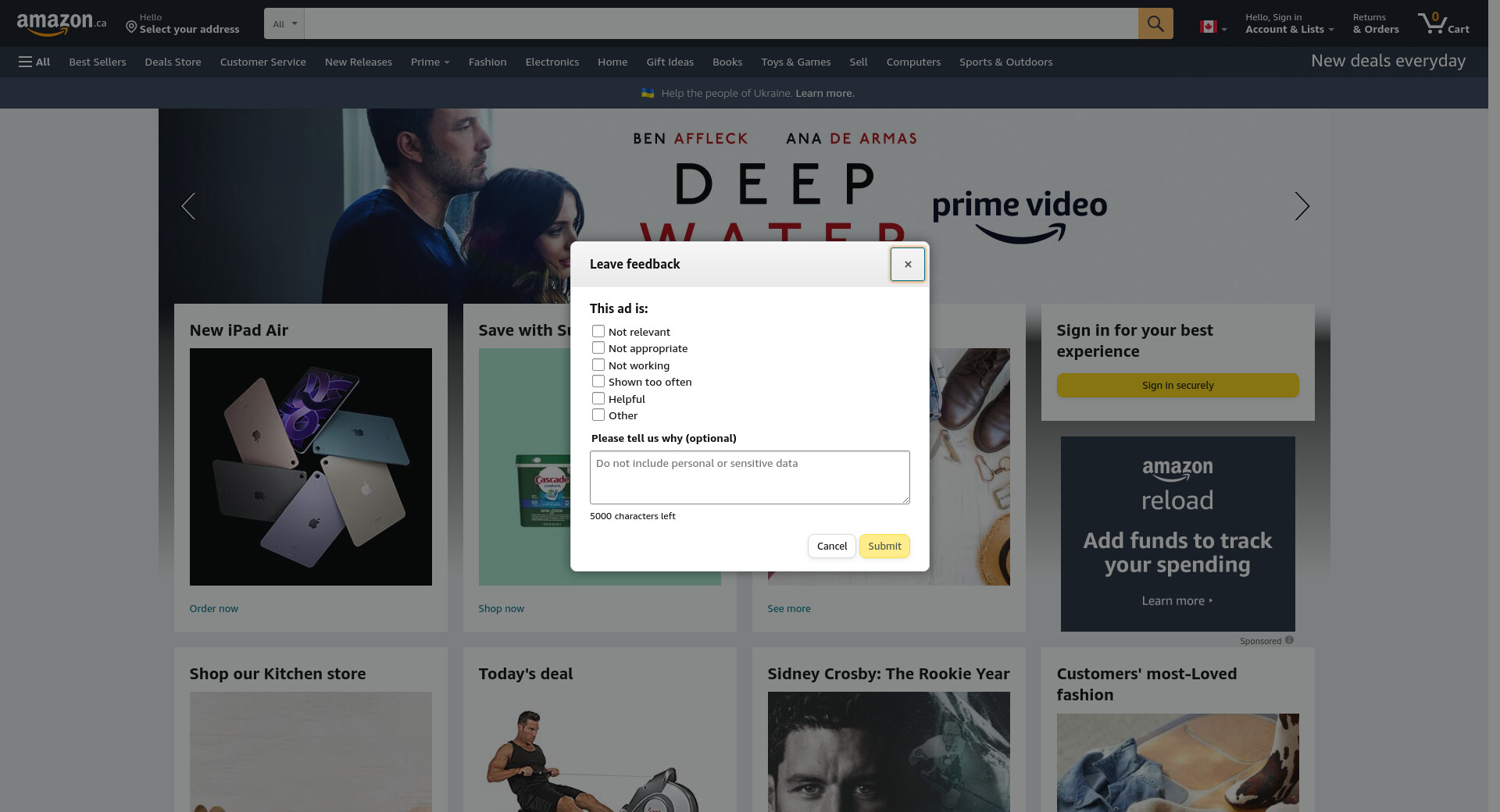
Task: Click the New iPad Air image
Action: pyautogui.click(x=311, y=467)
